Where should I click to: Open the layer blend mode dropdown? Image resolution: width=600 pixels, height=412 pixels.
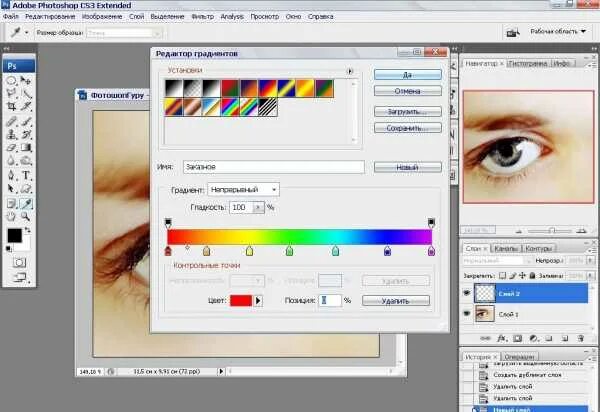coord(497,261)
